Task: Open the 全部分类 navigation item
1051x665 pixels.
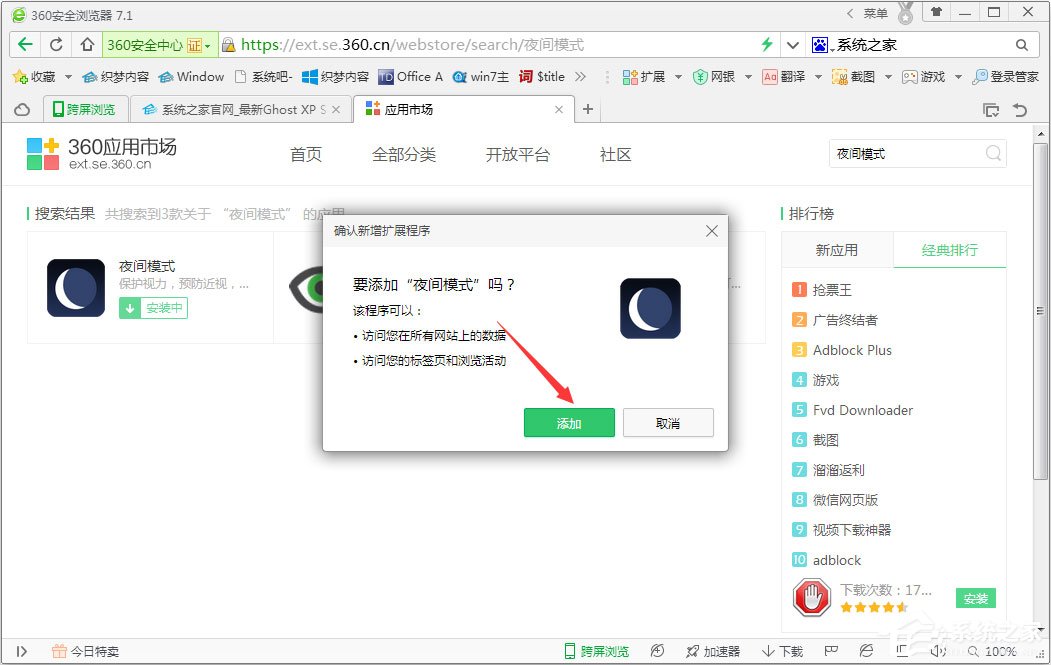Action: click(x=404, y=155)
